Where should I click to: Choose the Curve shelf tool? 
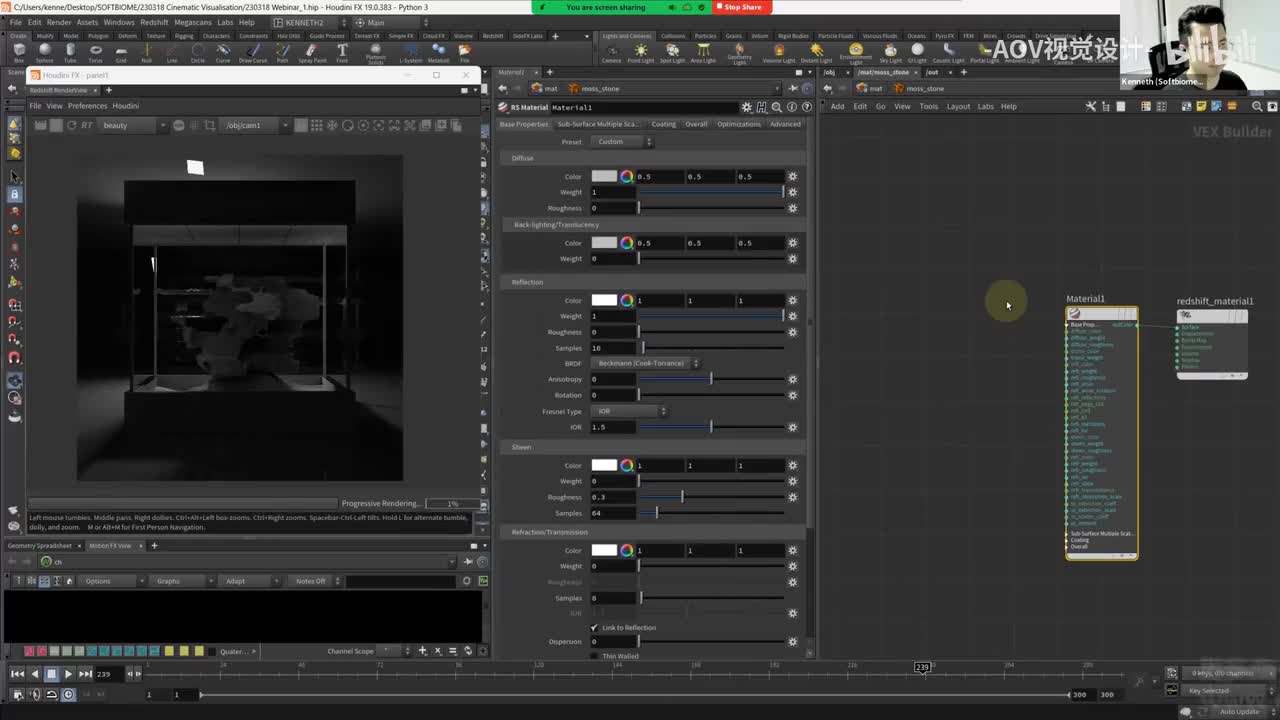click(222, 52)
